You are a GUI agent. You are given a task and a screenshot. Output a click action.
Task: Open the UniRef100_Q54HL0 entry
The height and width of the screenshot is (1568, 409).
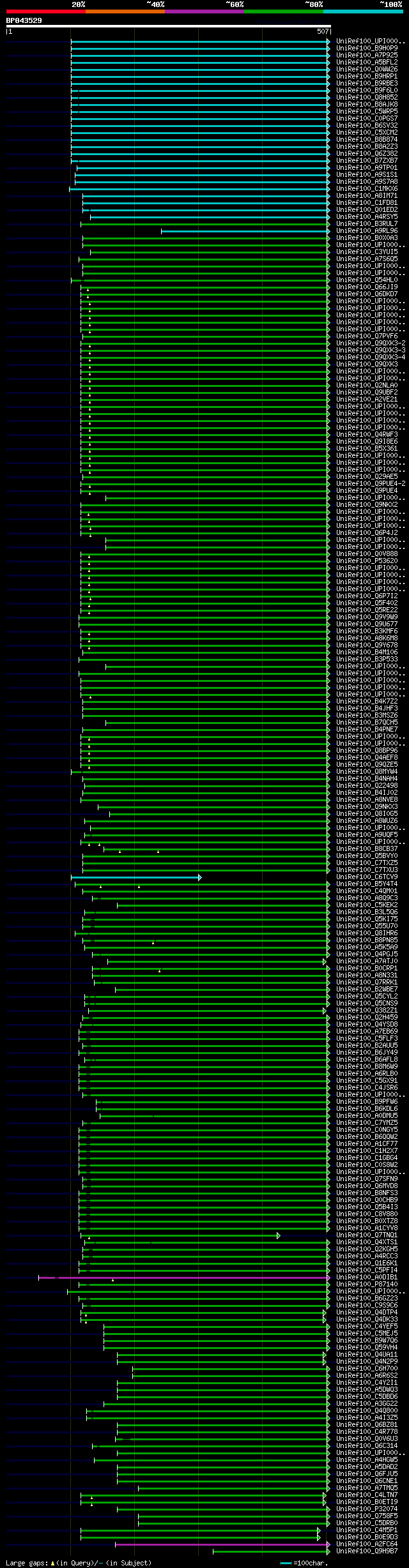[367, 280]
